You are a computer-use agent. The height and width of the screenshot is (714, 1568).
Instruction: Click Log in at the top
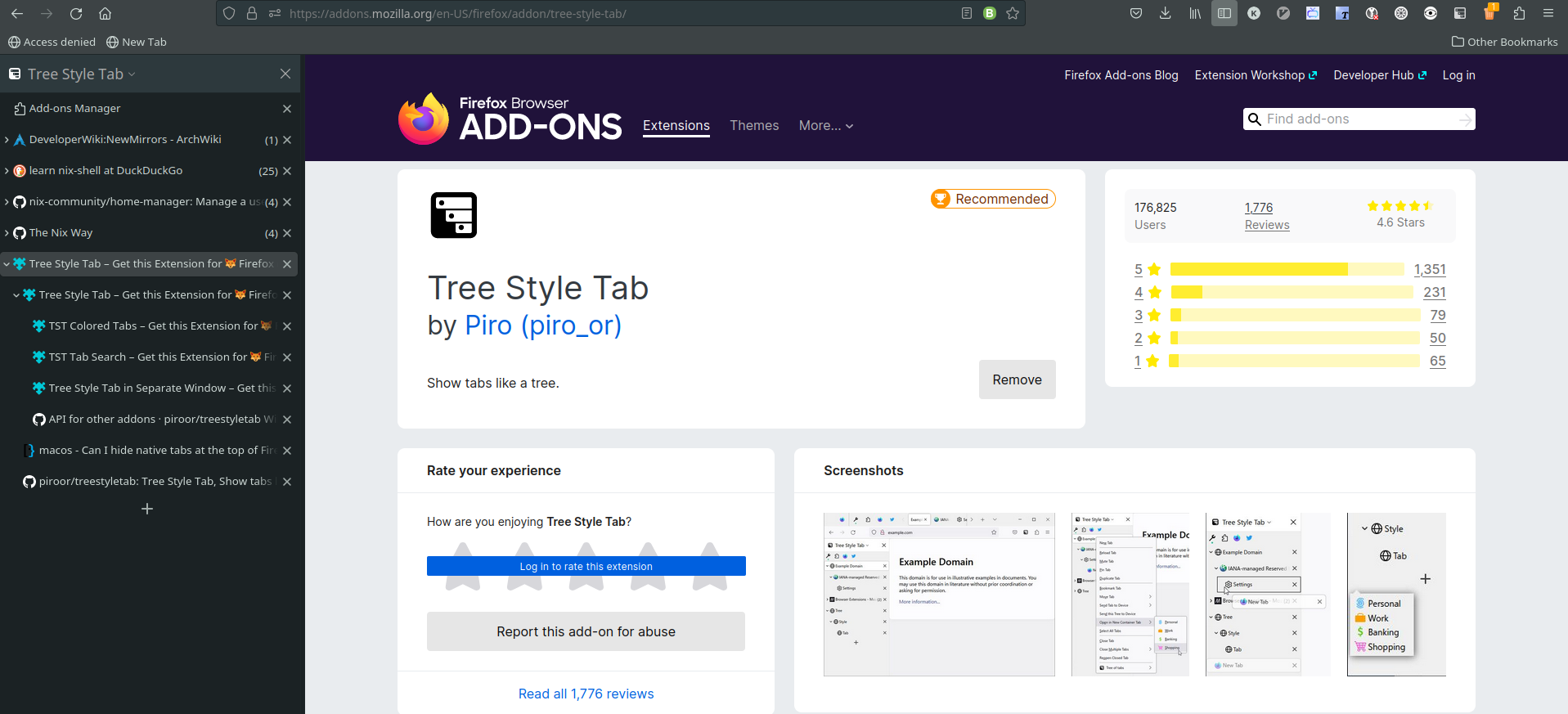[x=1458, y=75]
